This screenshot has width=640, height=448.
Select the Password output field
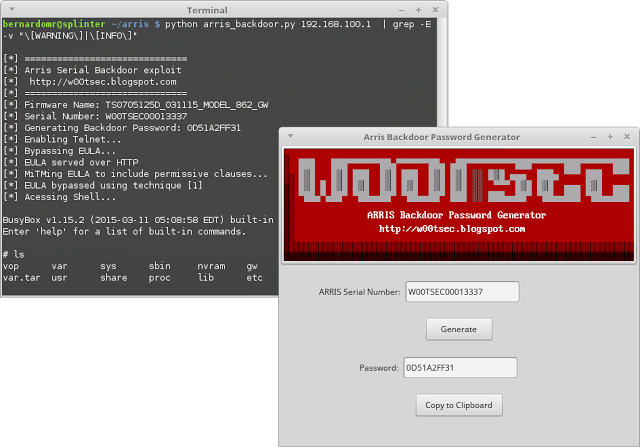click(460, 368)
